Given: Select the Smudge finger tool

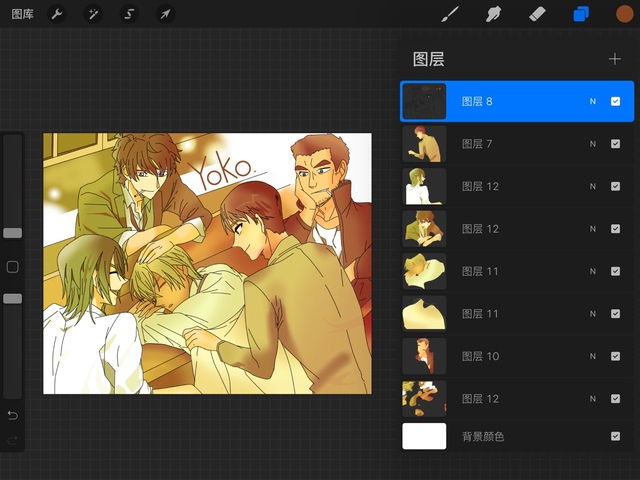Looking at the screenshot, I should point(493,14).
